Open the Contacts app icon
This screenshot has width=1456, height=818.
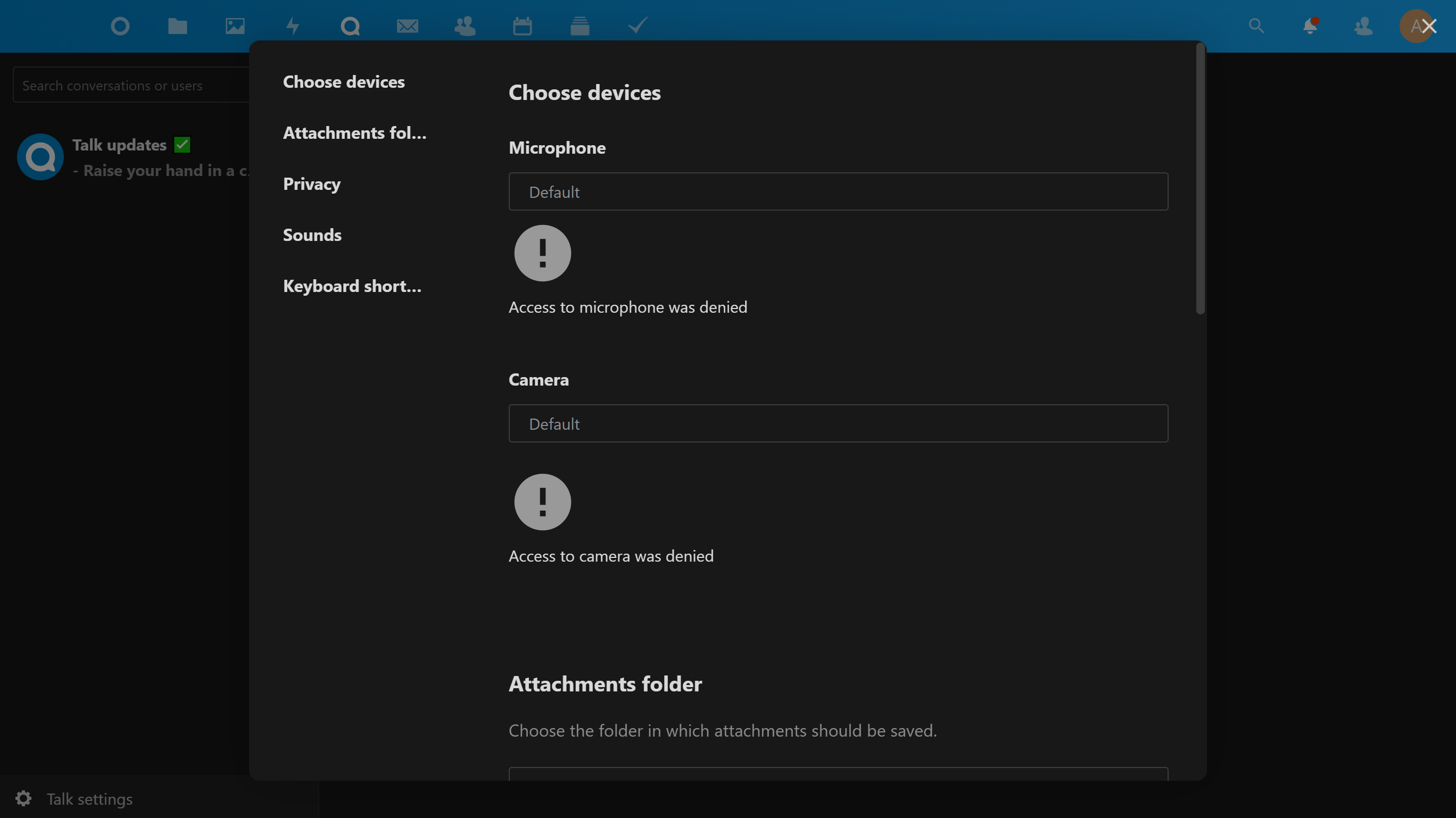tap(465, 26)
